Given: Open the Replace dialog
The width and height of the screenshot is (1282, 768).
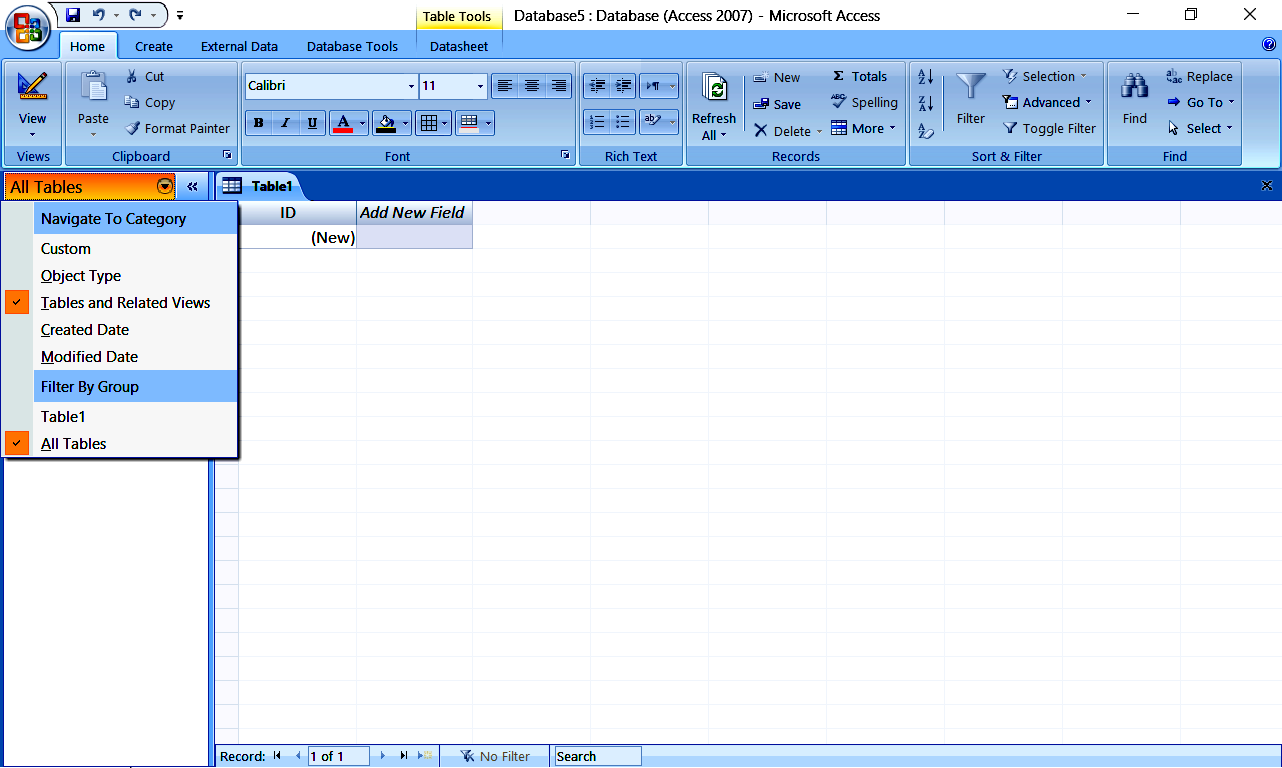Looking at the screenshot, I should click(x=1198, y=75).
